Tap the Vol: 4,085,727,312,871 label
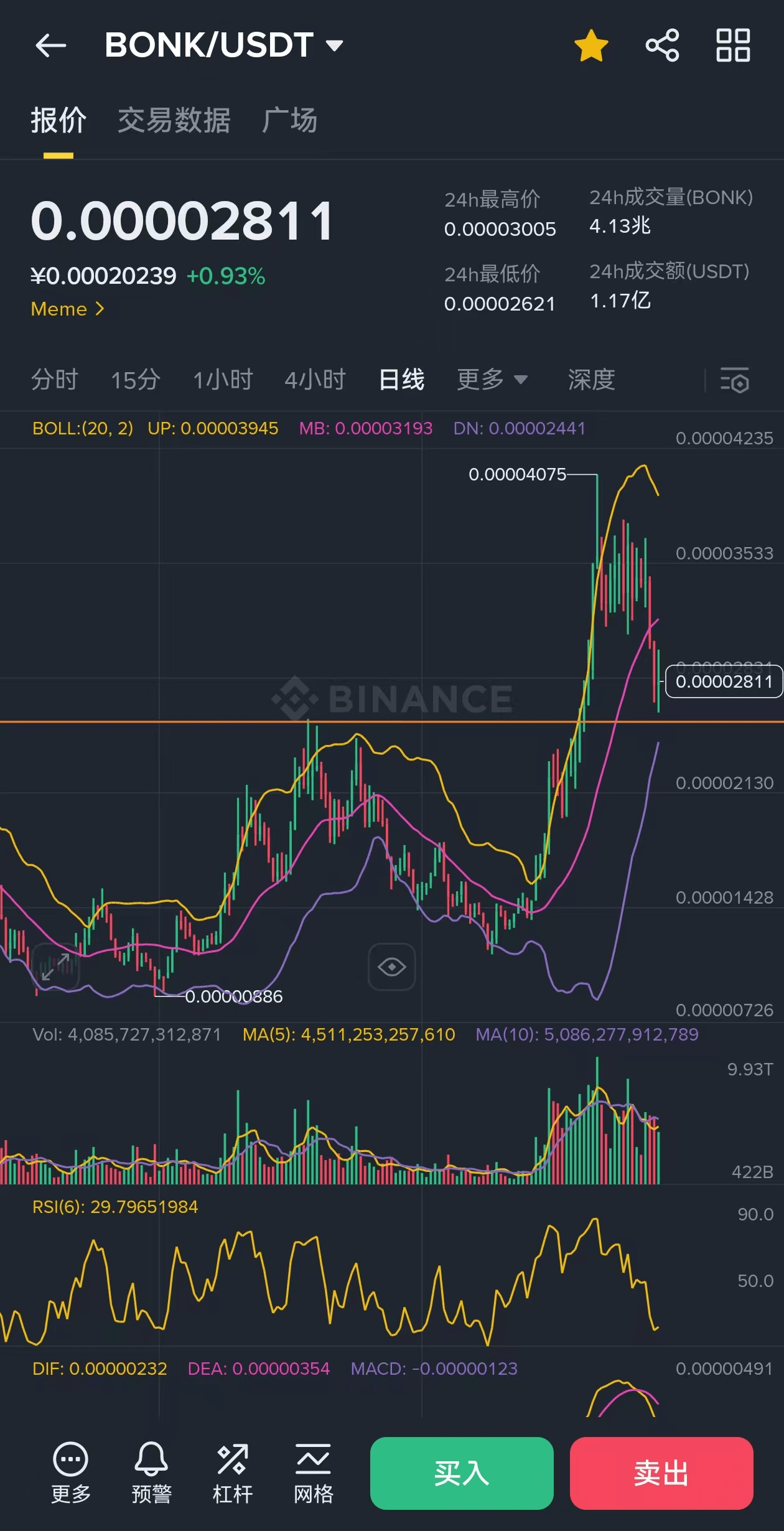This screenshot has height=1531, width=784. pyautogui.click(x=127, y=1034)
